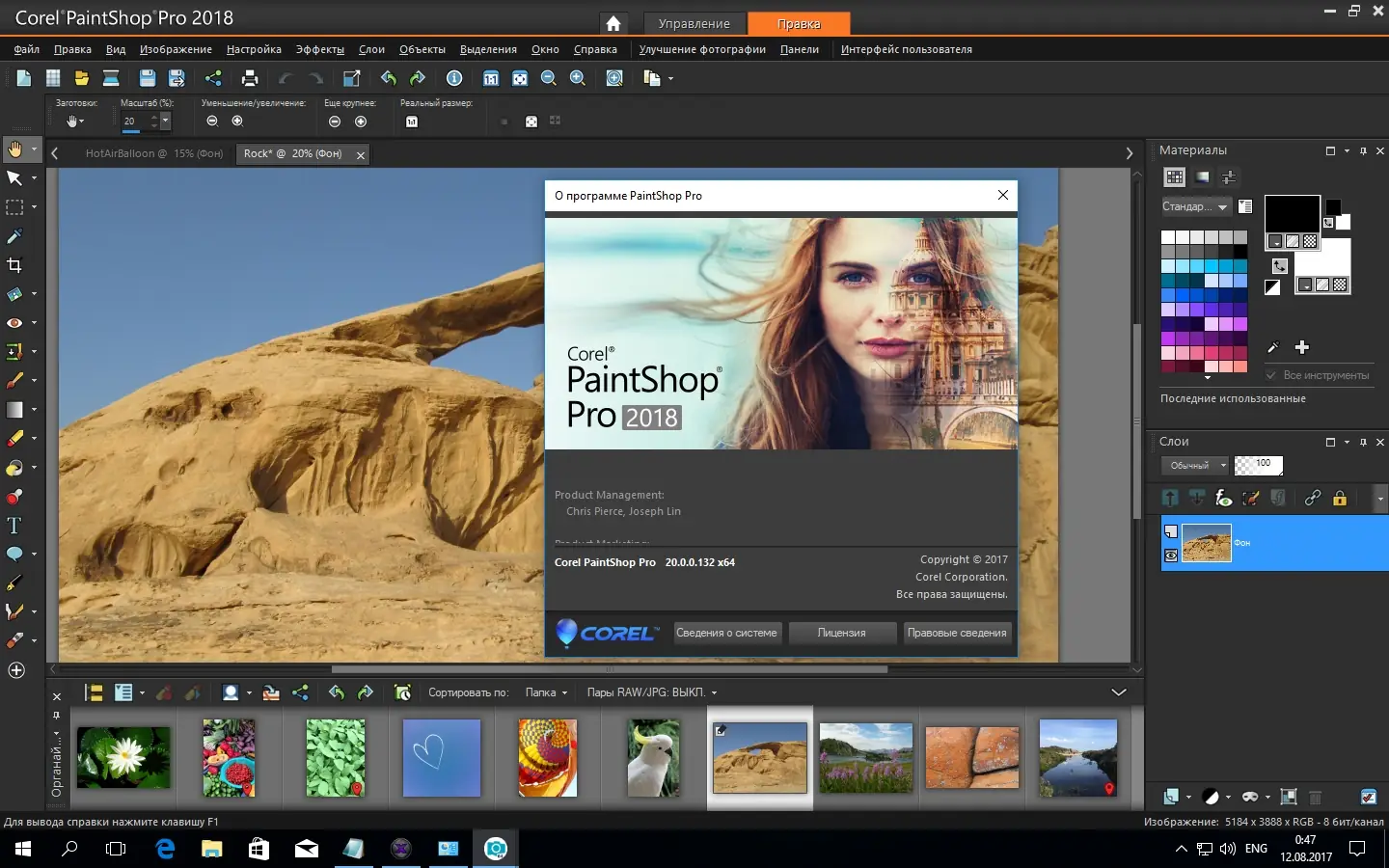
Task: Select the Crop tool
Action: 14,265
